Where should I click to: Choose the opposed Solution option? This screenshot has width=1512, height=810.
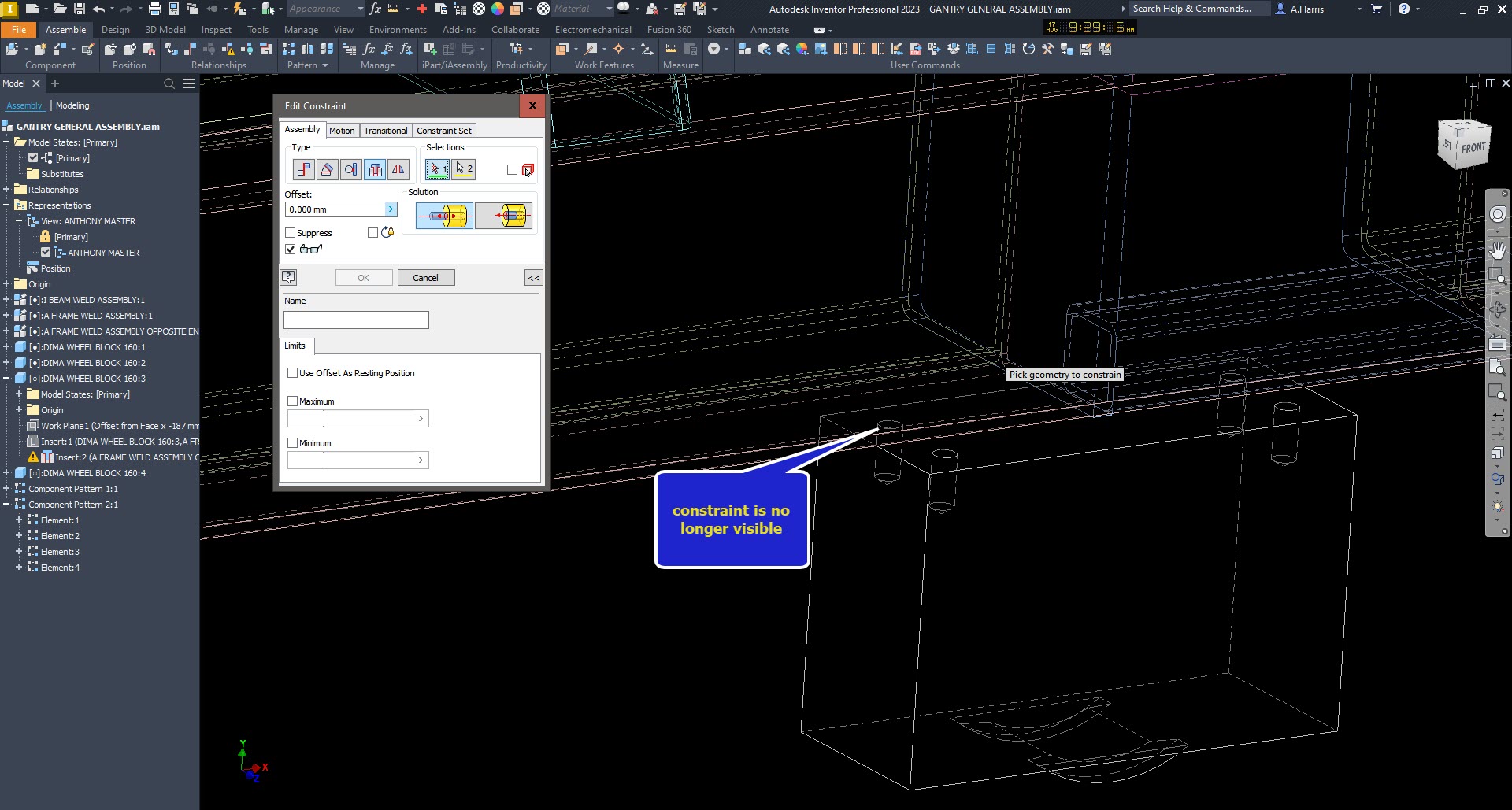[443, 215]
